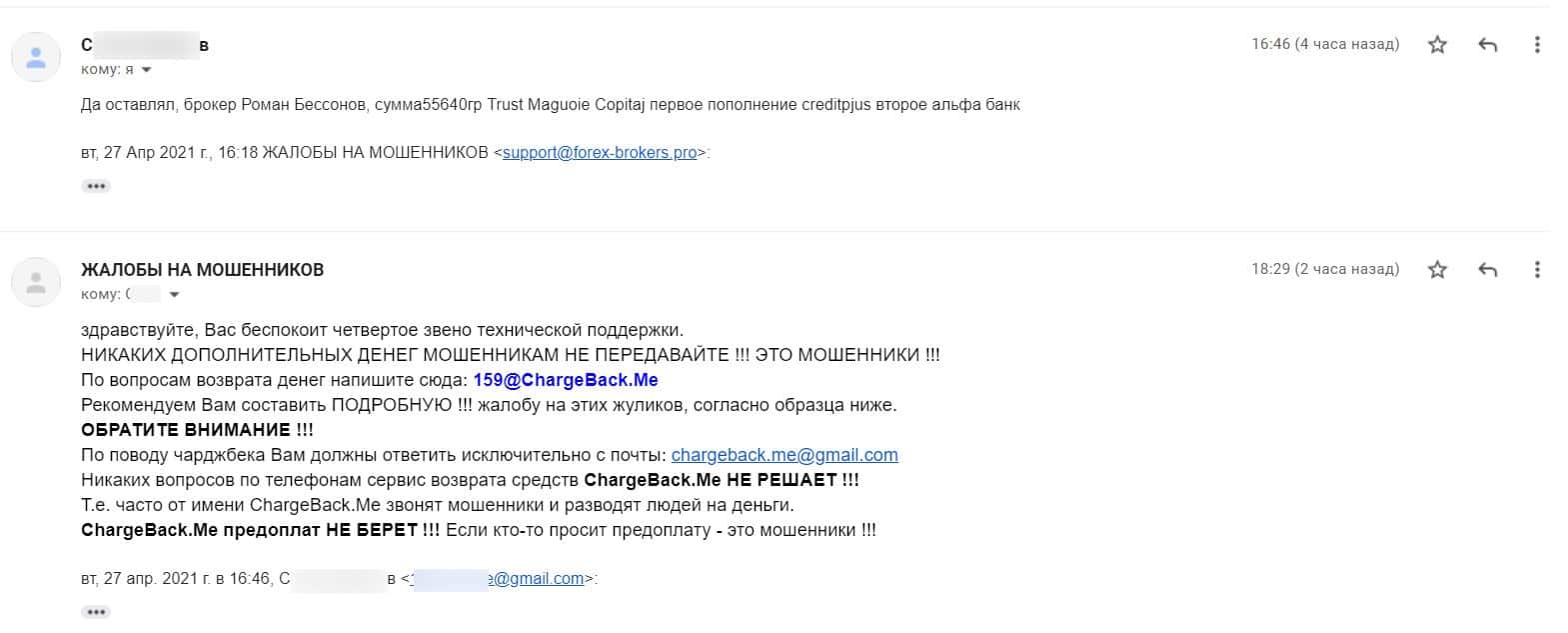Star the first email at 16:46

pos(1437,45)
